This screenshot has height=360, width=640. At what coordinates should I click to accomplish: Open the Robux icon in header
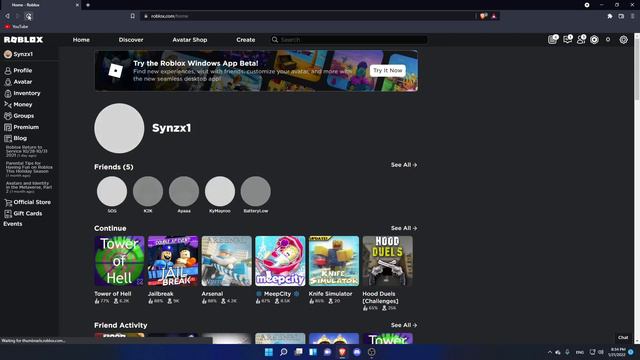(x=594, y=40)
